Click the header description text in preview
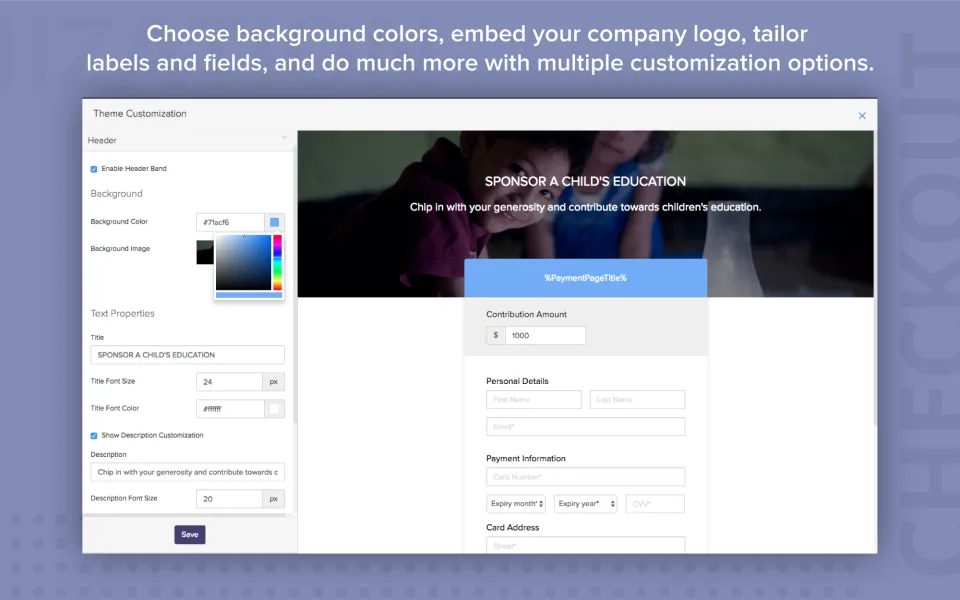Viewport: 960px width, 600px height. [x=585, y=207]
